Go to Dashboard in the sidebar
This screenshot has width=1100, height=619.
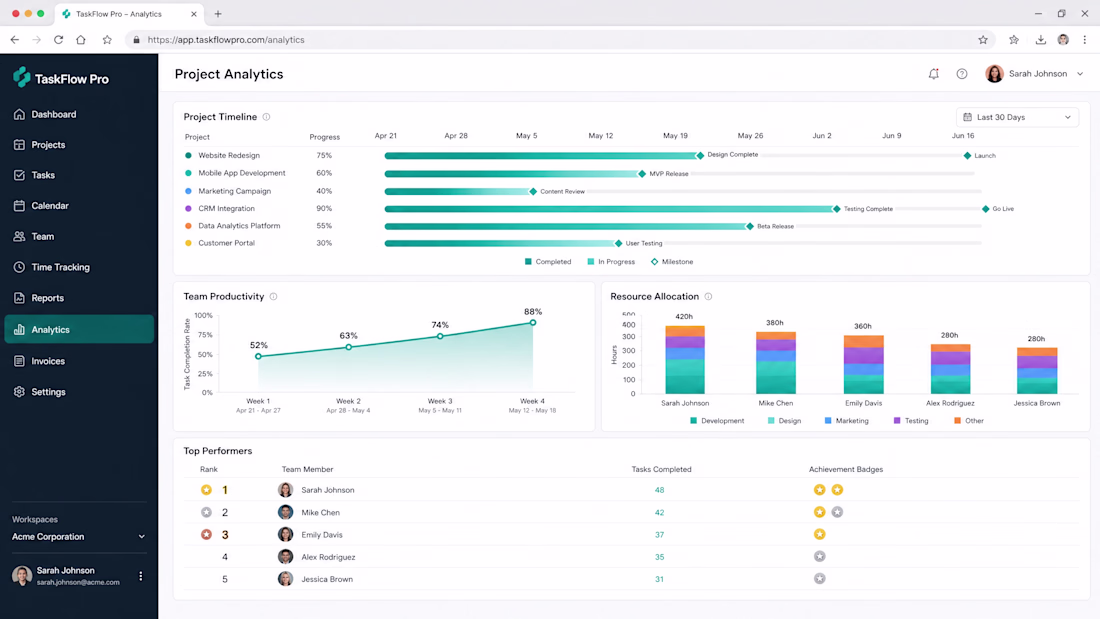click(79, 114)
